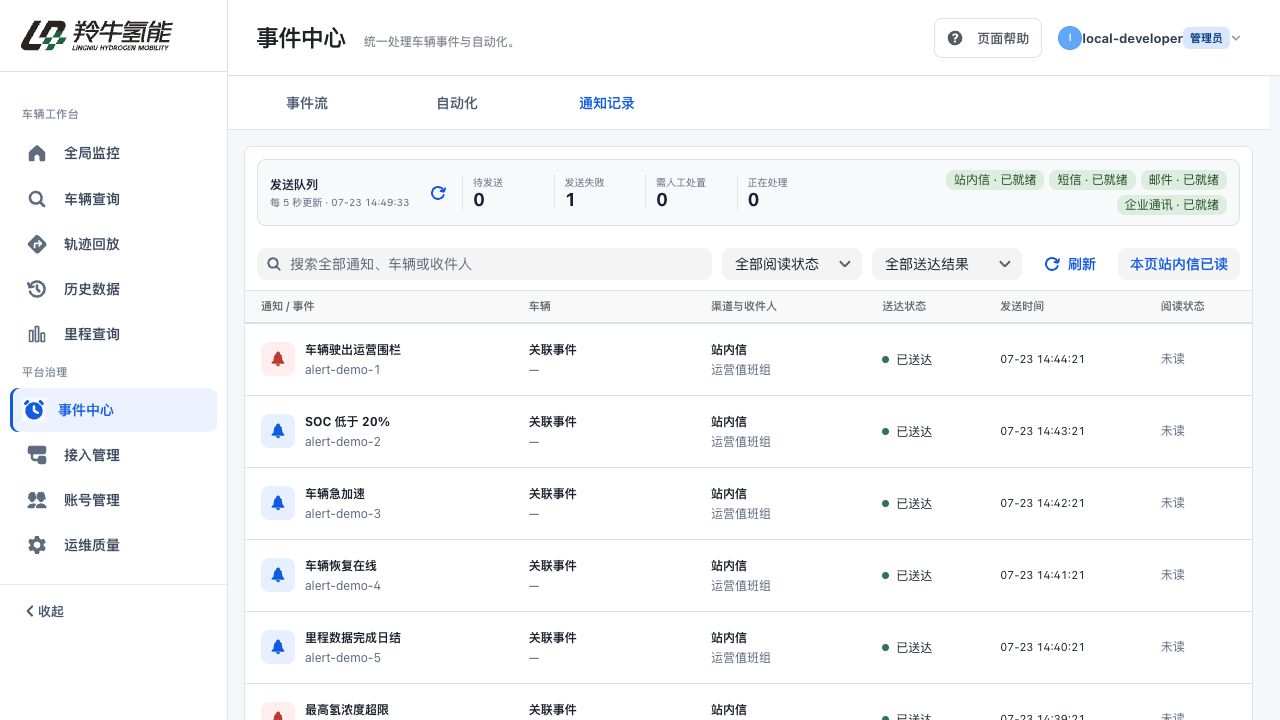Open 历史数据 from the sidebar
The height and width of the screenshot is (720, 1280).
114,289
